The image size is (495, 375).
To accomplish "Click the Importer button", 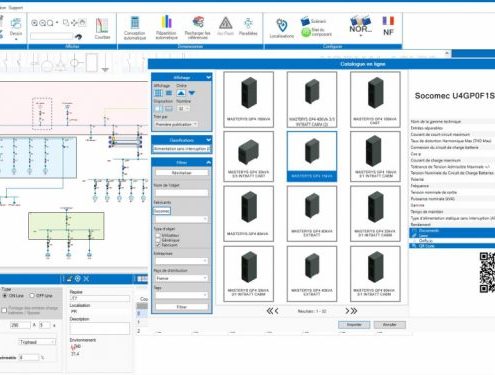I will (x=354, y=324).
